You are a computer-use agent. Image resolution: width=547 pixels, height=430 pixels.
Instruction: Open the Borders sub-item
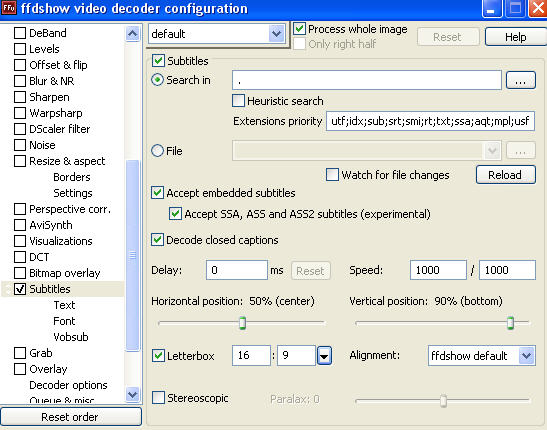72,177
